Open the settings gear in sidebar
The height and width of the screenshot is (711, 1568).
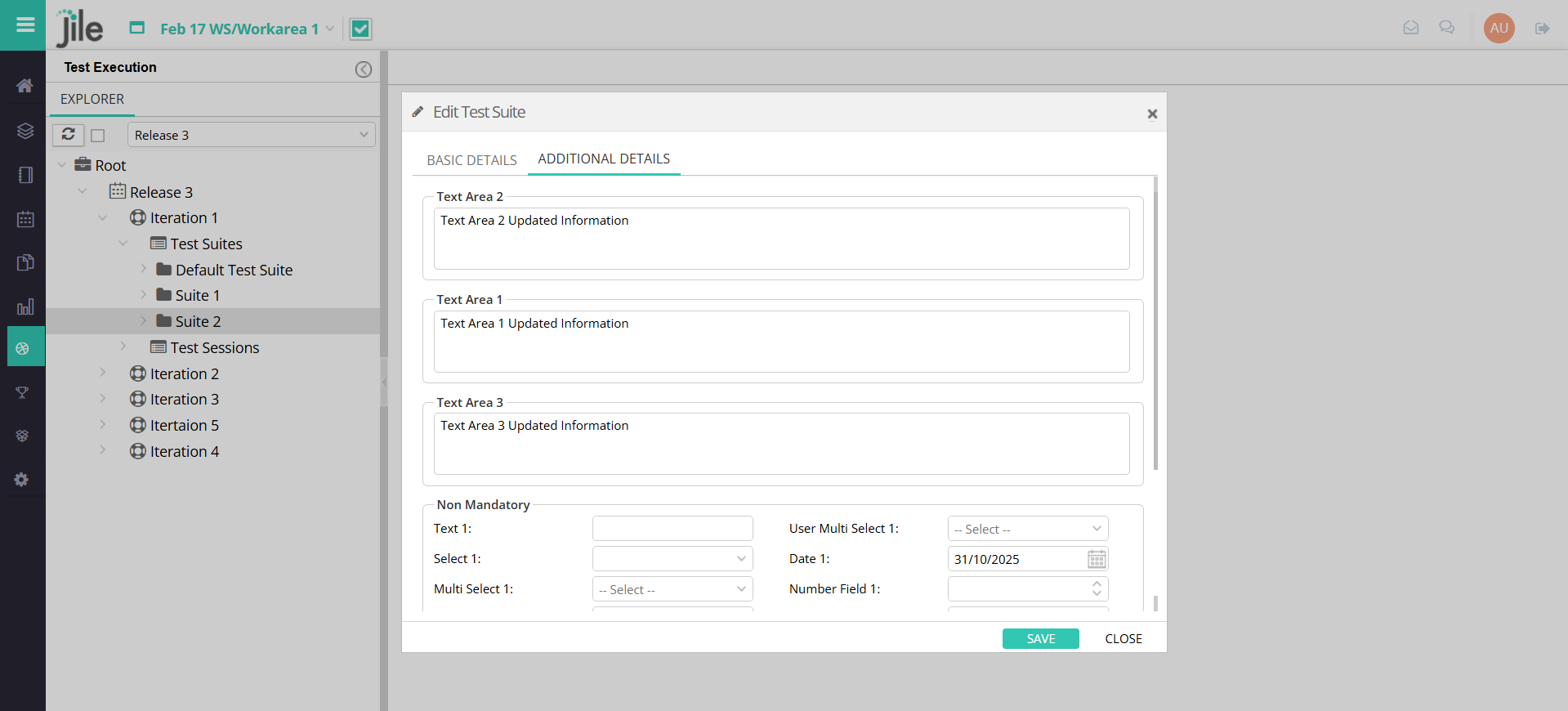click(22, 480)
